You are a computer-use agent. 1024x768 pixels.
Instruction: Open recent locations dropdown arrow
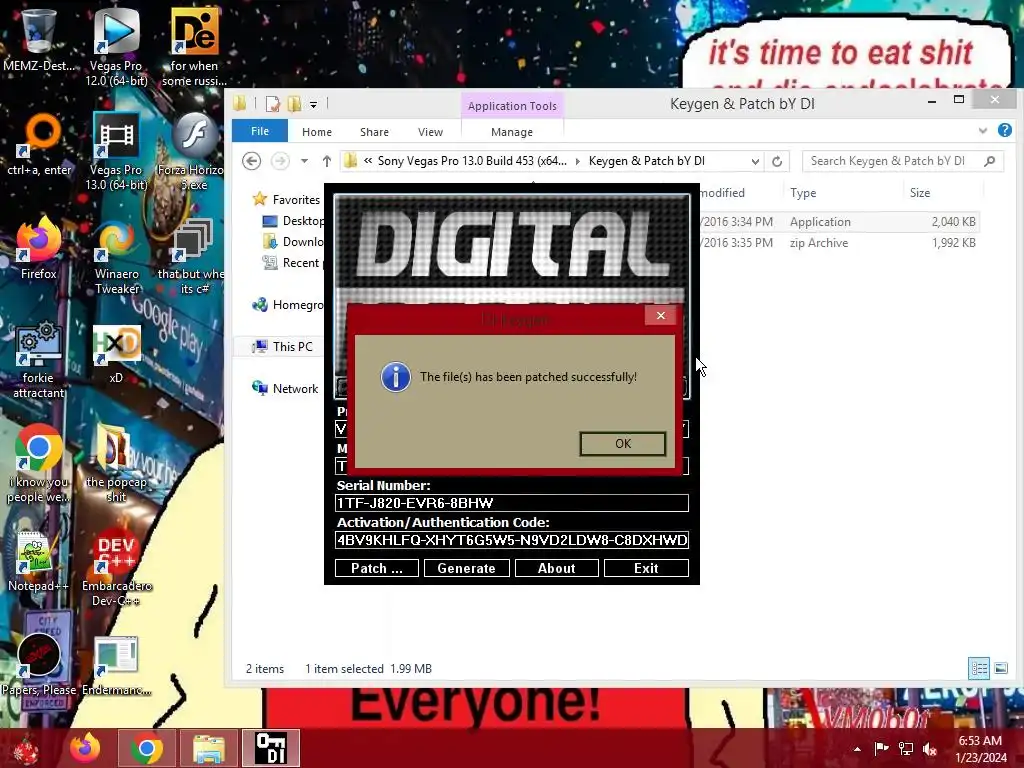[304, 161]
